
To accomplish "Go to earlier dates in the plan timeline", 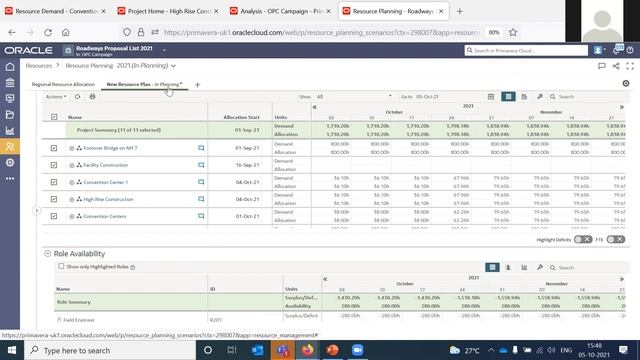I will point(315,107).
